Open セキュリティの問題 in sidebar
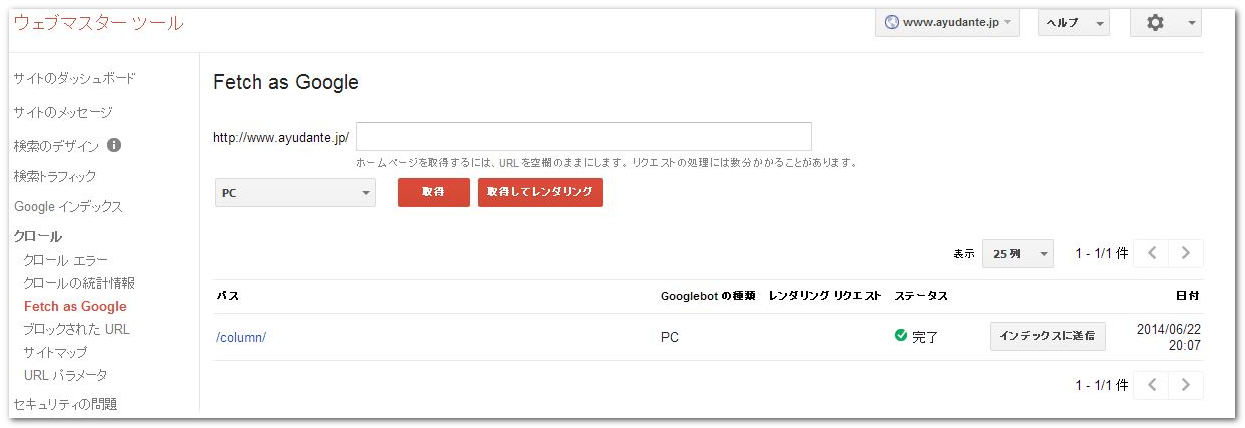1245x428 pixels. [x=65, y=404]
